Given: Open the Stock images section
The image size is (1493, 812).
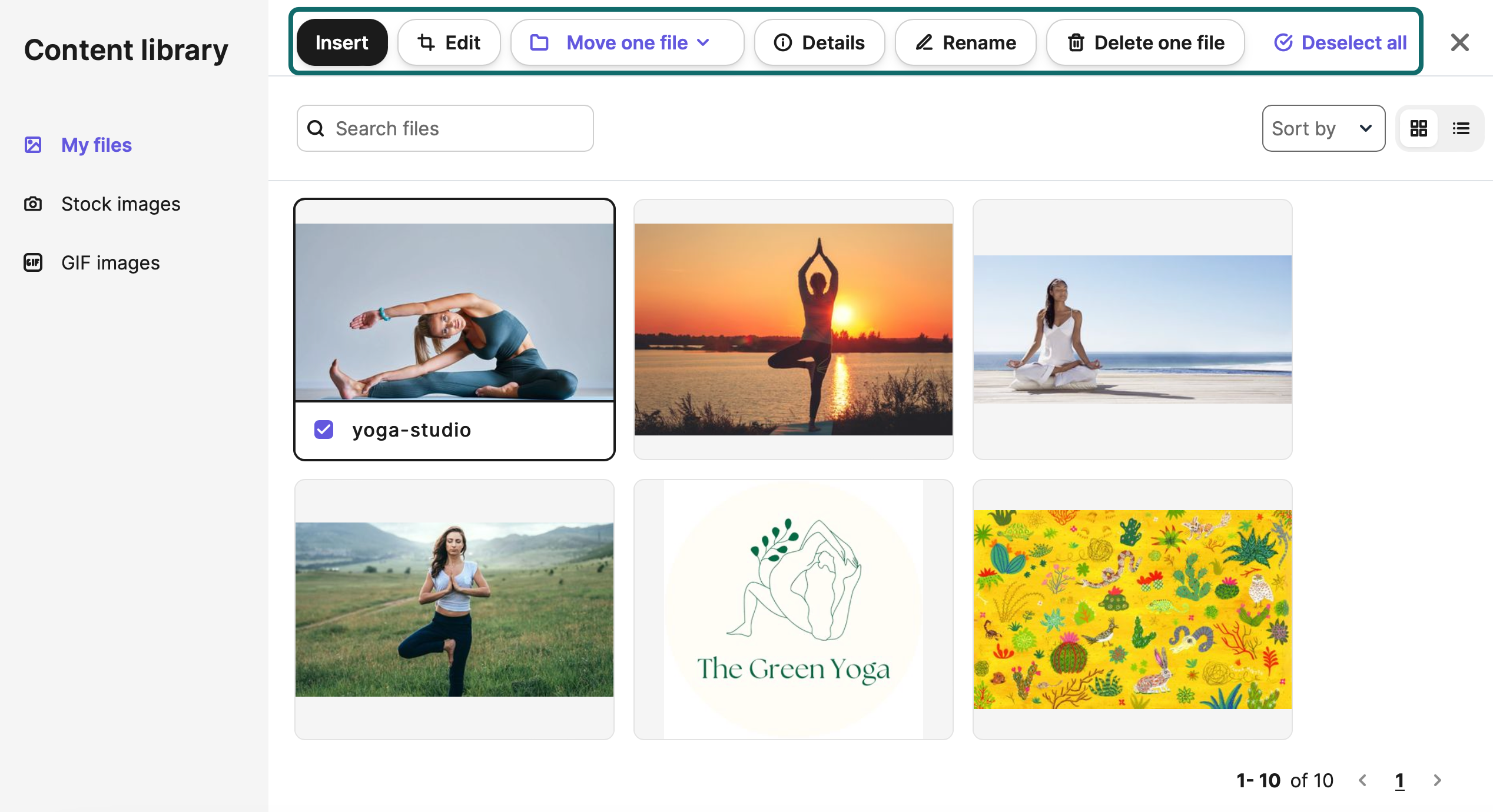Looking at the screenshot, I should (x=120, y=204).
